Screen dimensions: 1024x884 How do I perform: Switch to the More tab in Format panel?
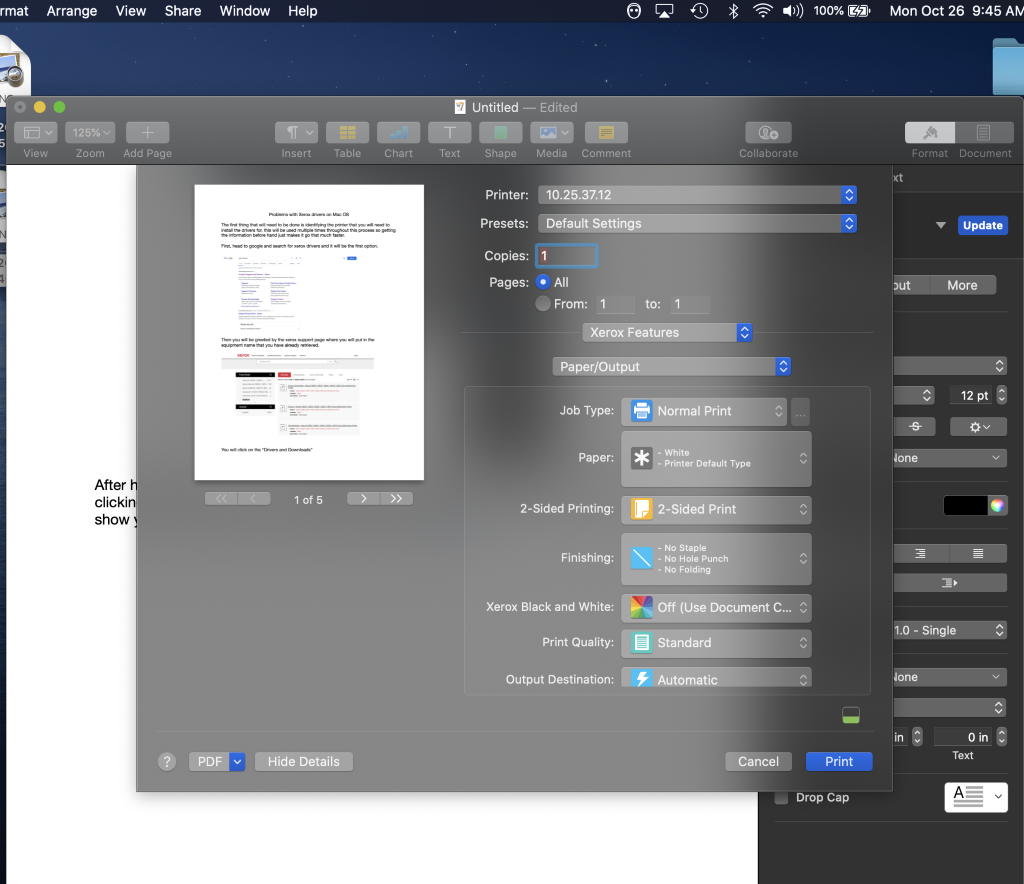tap(962, 285)
